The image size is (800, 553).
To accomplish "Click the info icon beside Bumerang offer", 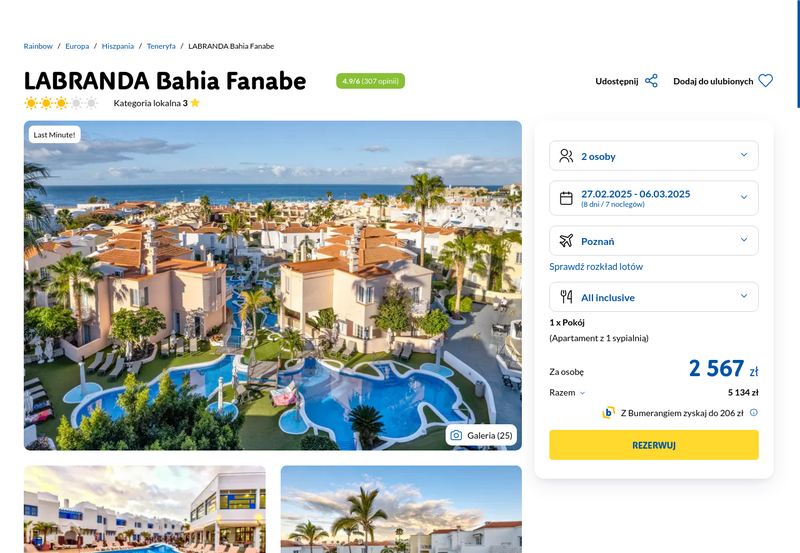I will coord(754,413).
